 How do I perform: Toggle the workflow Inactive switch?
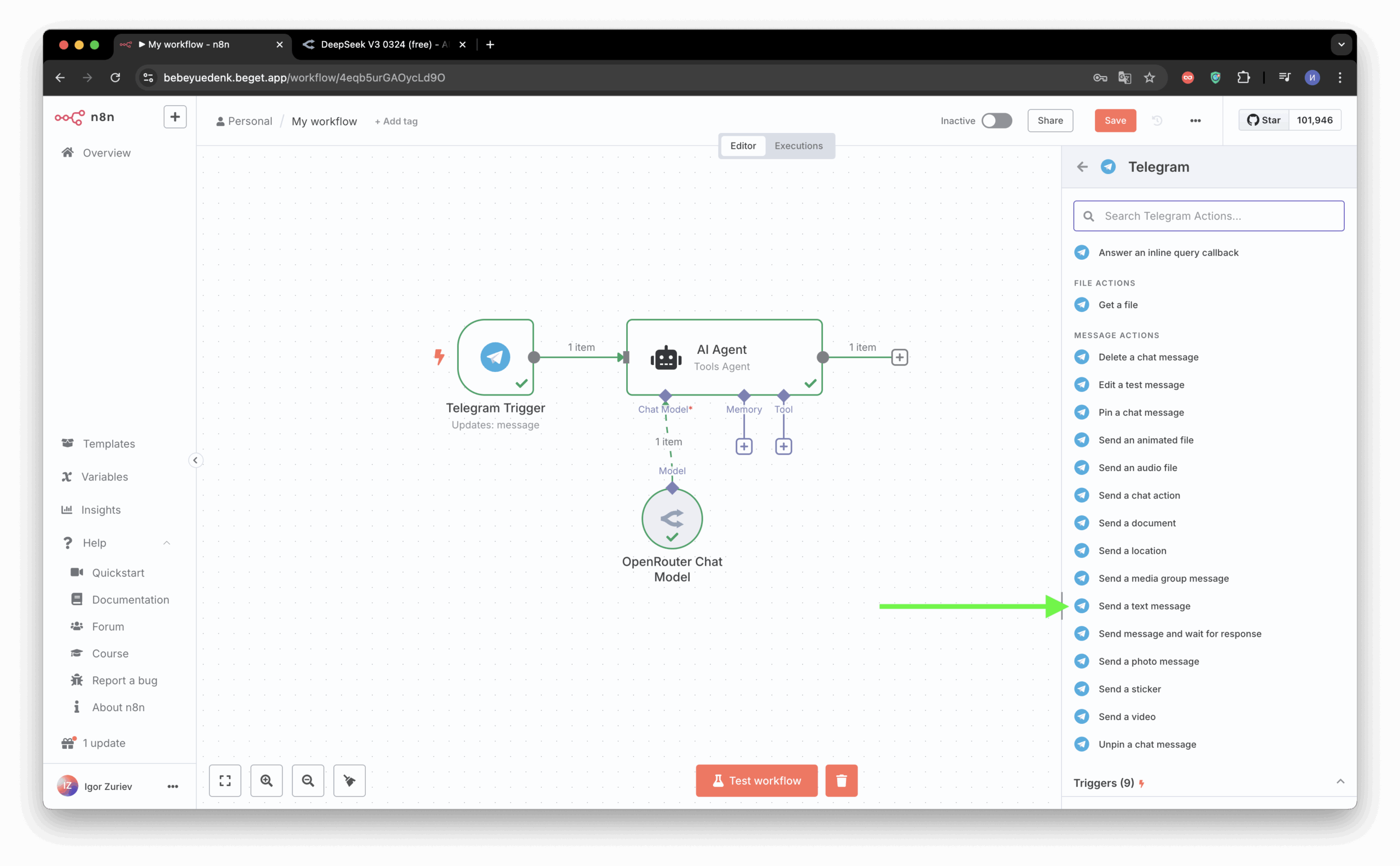996,121
